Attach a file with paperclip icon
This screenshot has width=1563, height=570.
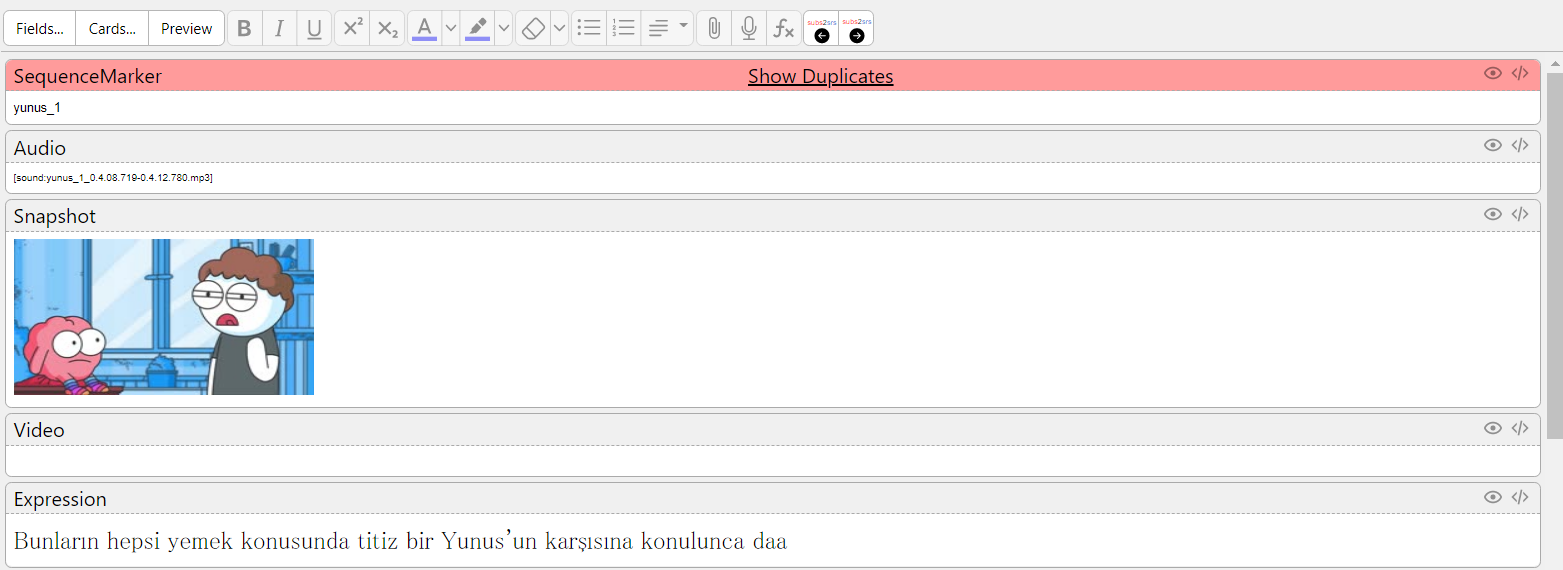tap(713, 29)
